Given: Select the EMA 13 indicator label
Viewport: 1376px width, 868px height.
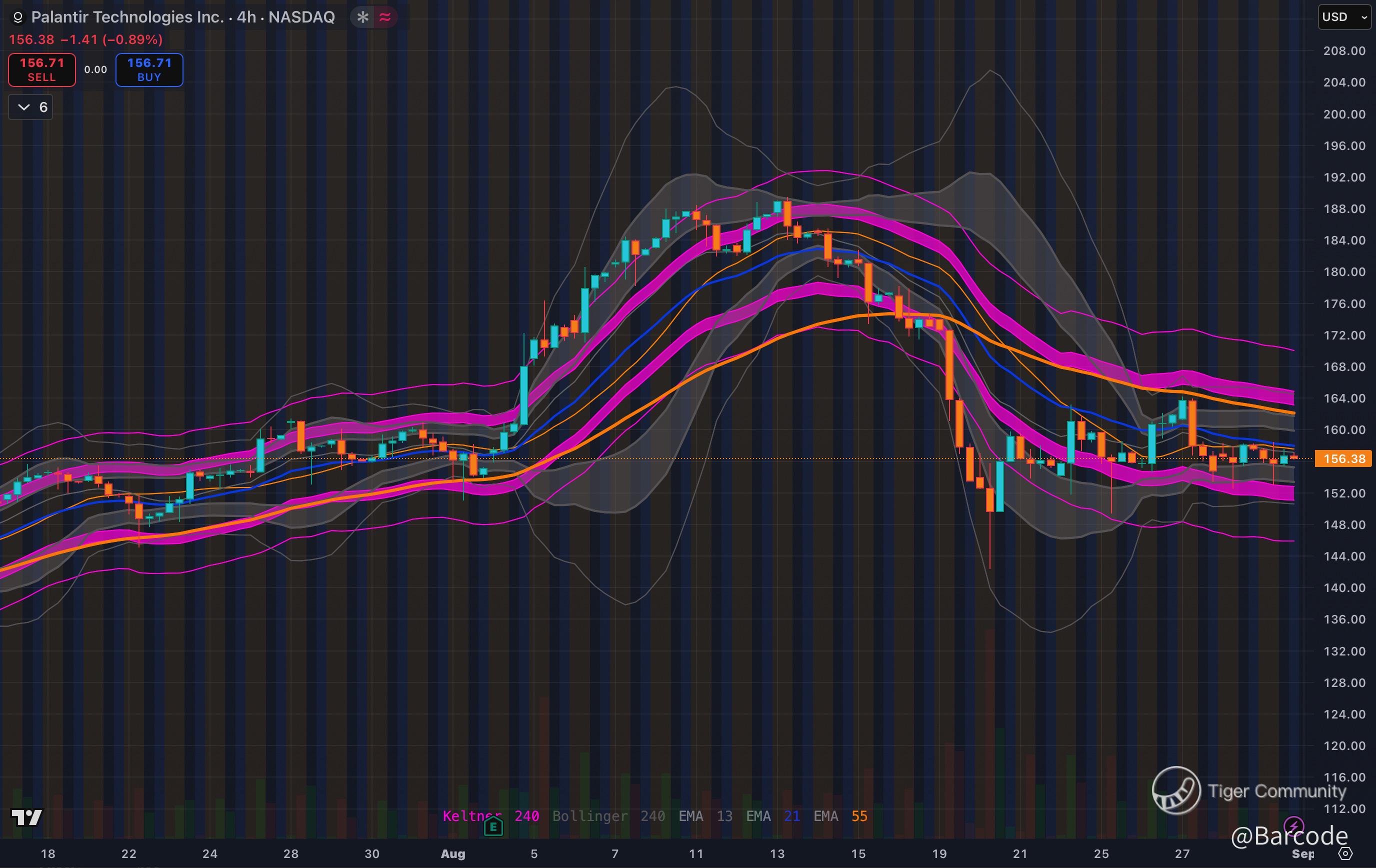Looking at the screenshot, I should coord(705,816).
